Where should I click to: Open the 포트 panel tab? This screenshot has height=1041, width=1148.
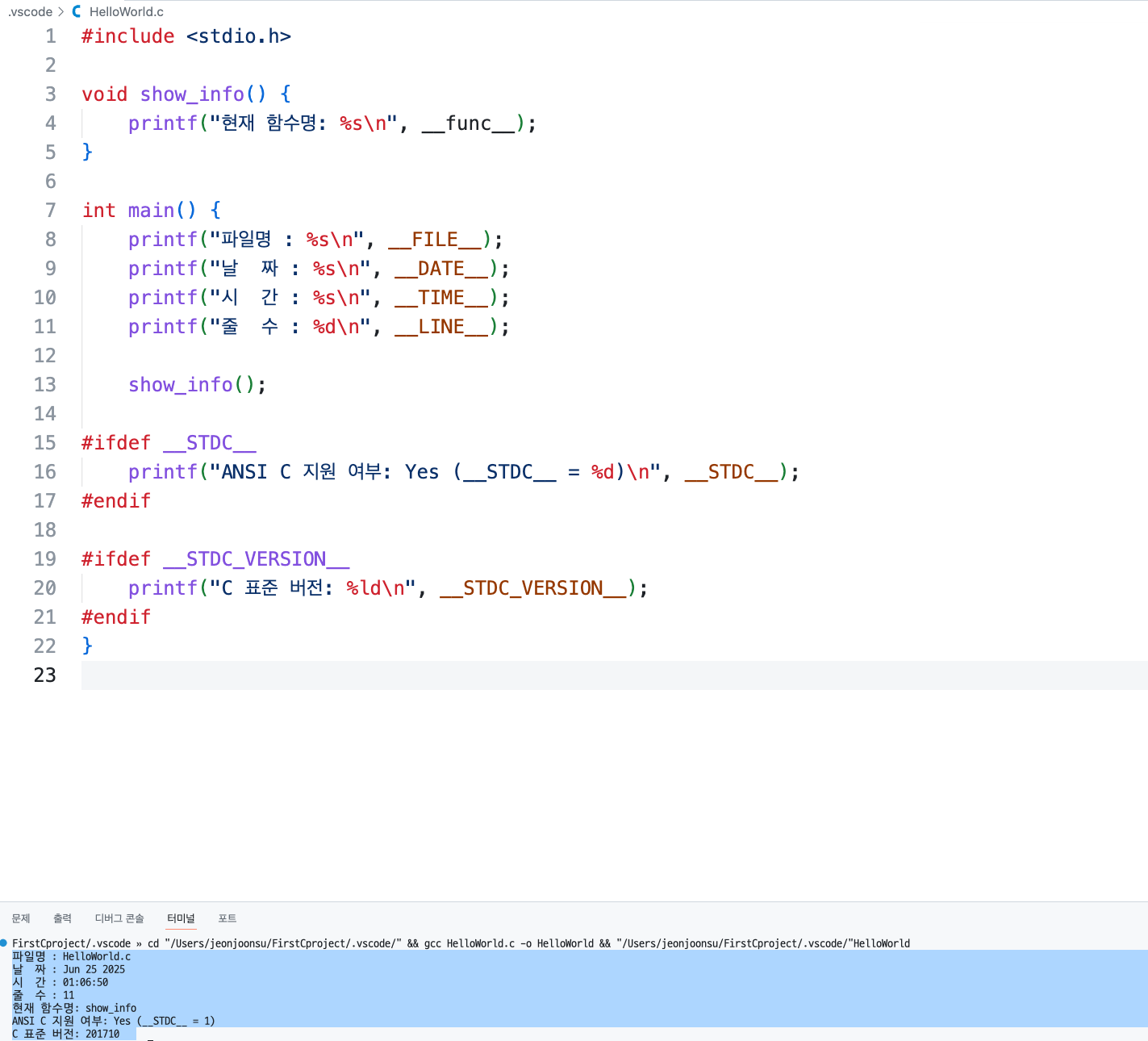(228, 918)
